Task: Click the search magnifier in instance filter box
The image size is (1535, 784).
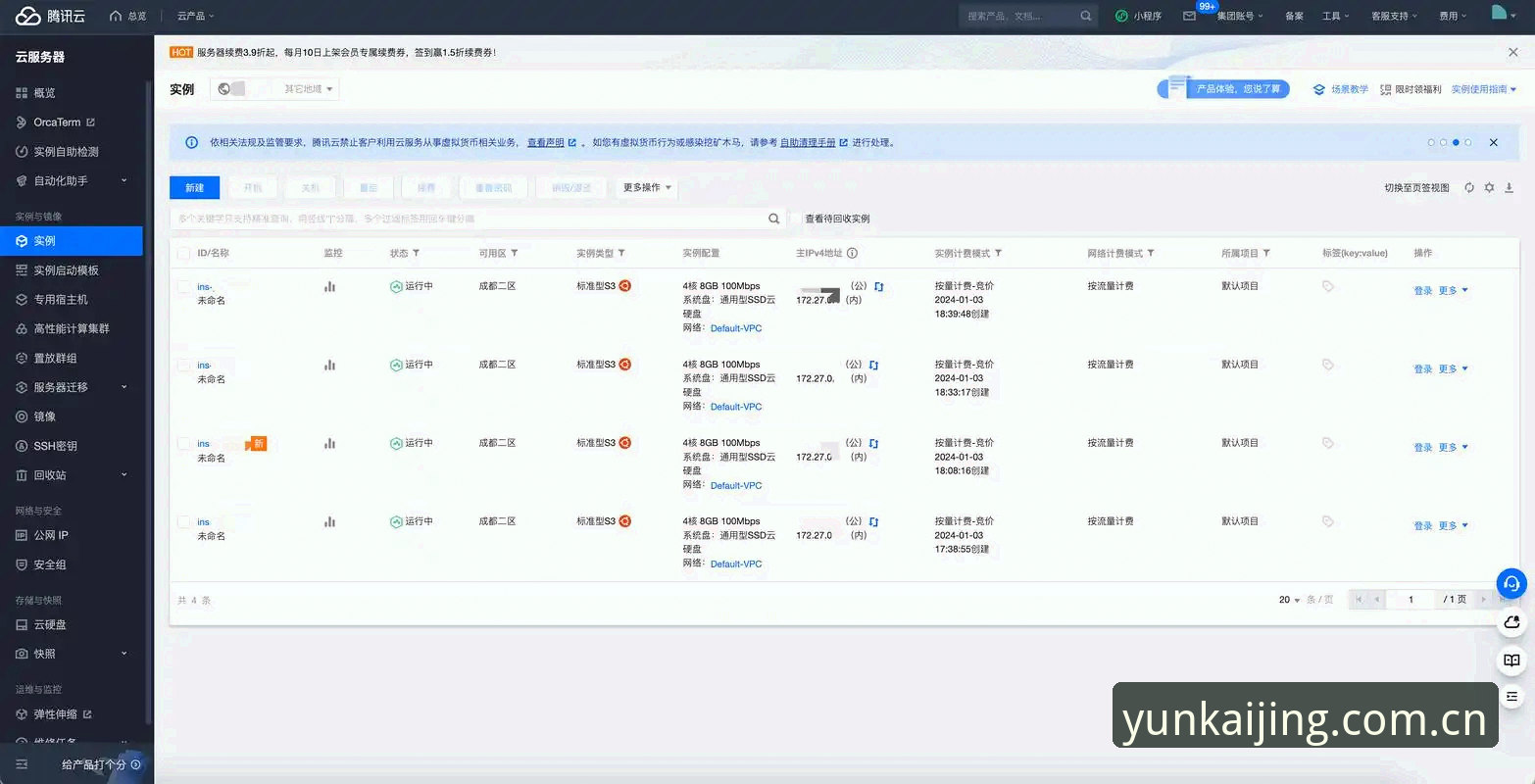Action: click(x=773, y=219)
